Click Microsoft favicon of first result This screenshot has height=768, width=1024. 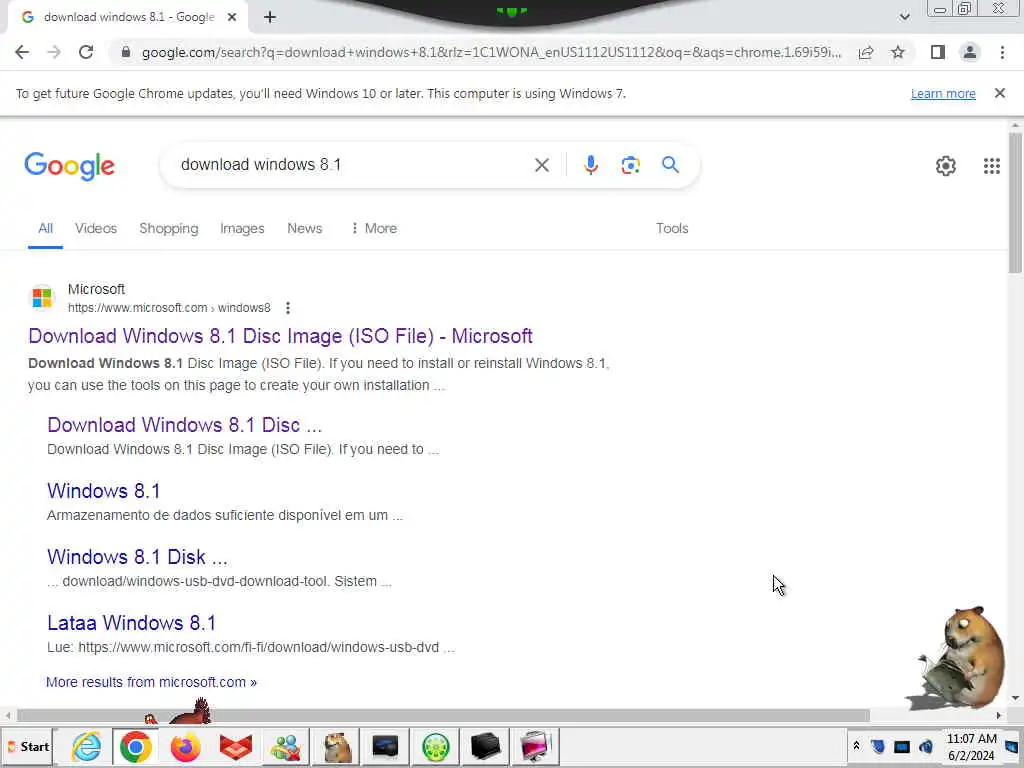(42, 298)
